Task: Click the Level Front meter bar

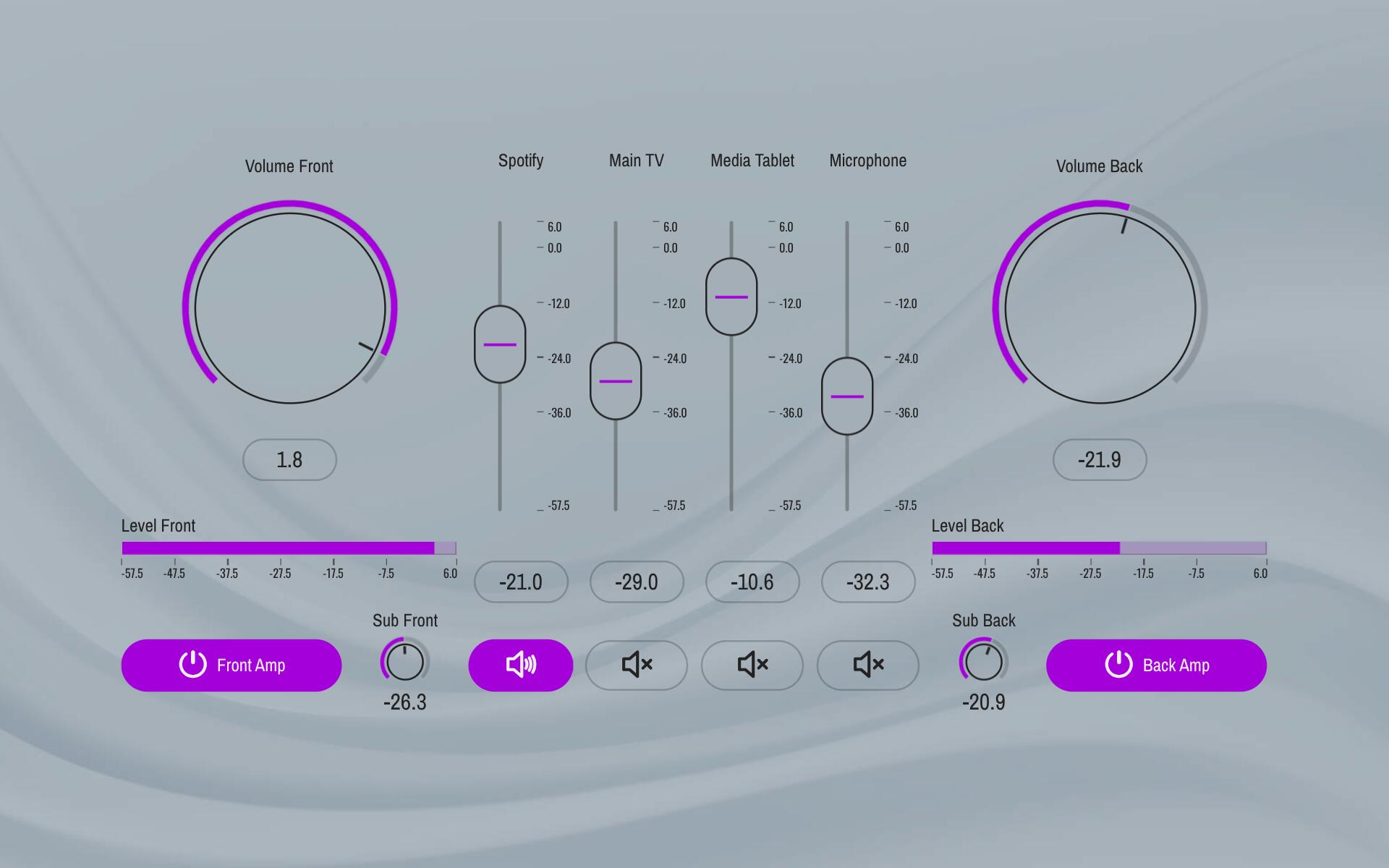Action: coord(289,548)
